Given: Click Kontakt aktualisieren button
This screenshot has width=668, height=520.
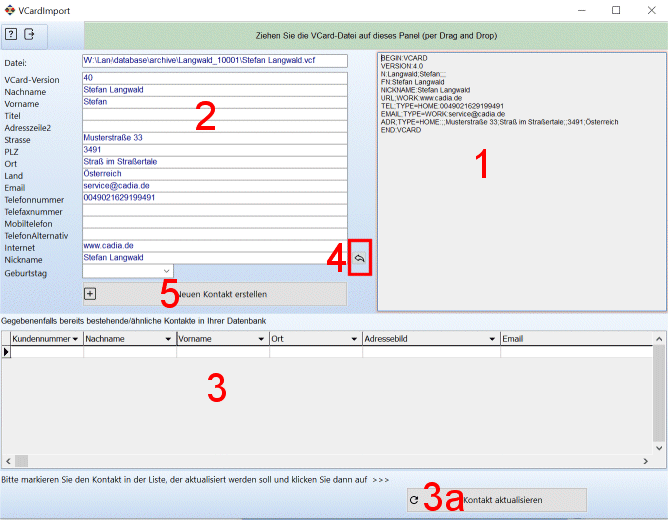Looking at the screenshot, I should [497, 500].
